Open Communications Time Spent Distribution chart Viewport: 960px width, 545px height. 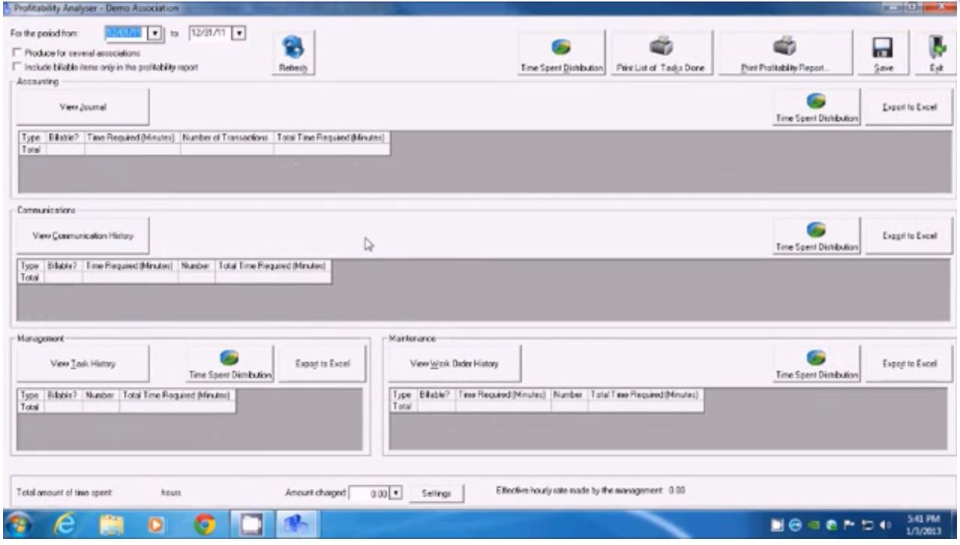click(816, 236)
